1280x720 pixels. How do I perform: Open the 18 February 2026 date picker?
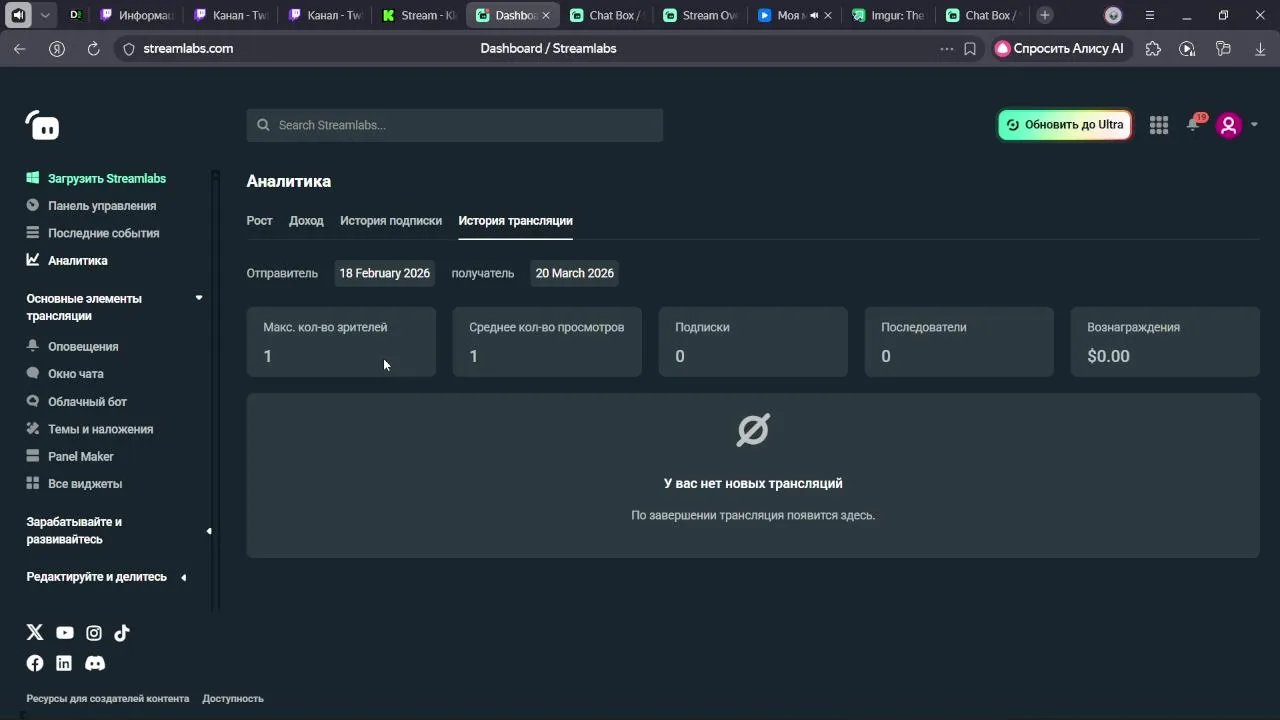click(385, 273)
